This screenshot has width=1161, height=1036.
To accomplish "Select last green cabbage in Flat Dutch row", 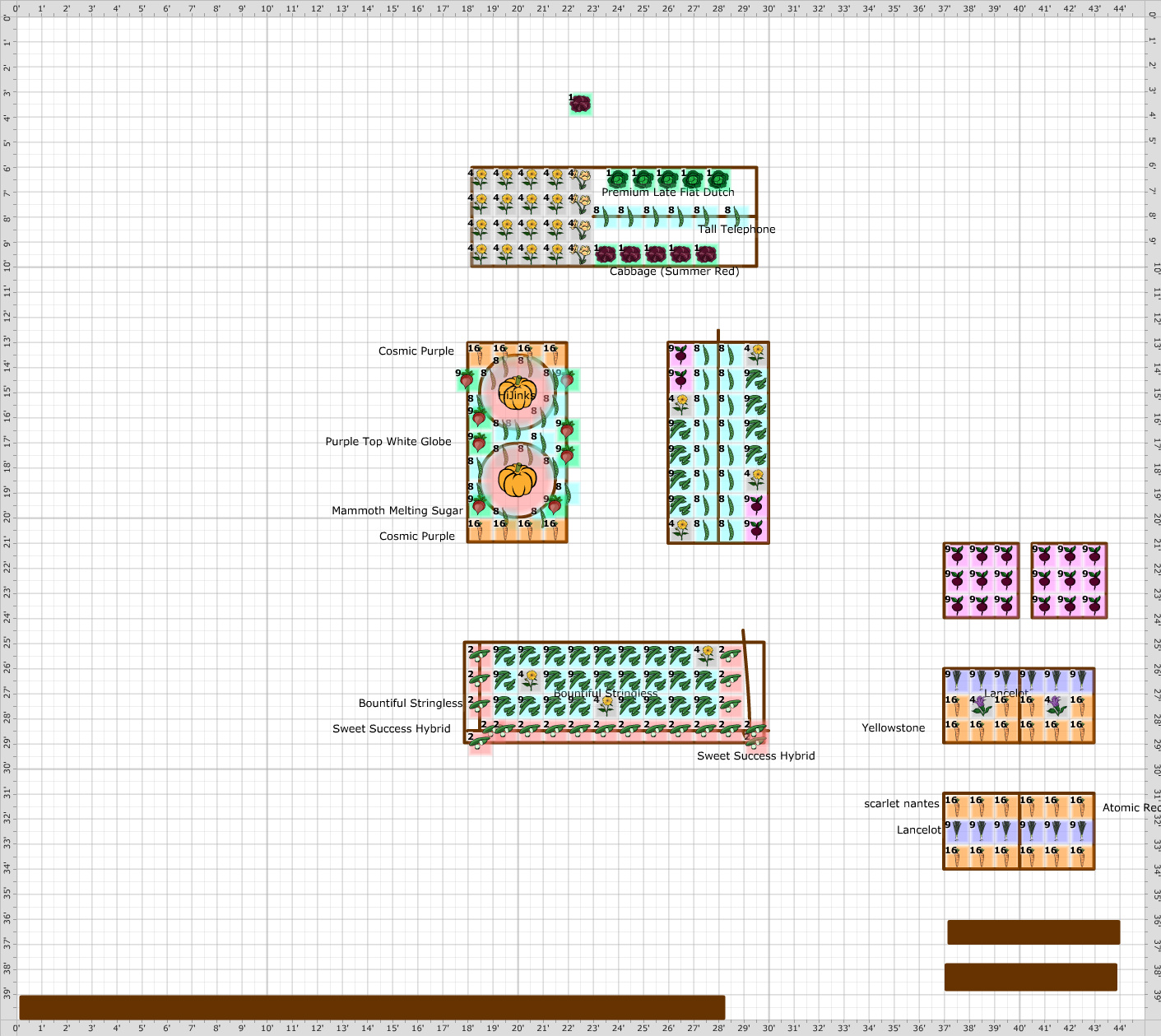I will pos(718,179).
